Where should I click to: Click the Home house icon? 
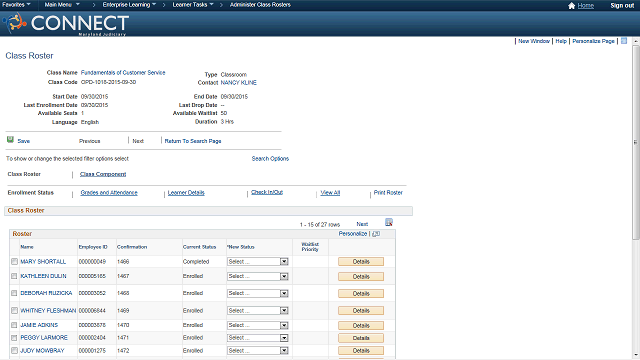(571, 5)
